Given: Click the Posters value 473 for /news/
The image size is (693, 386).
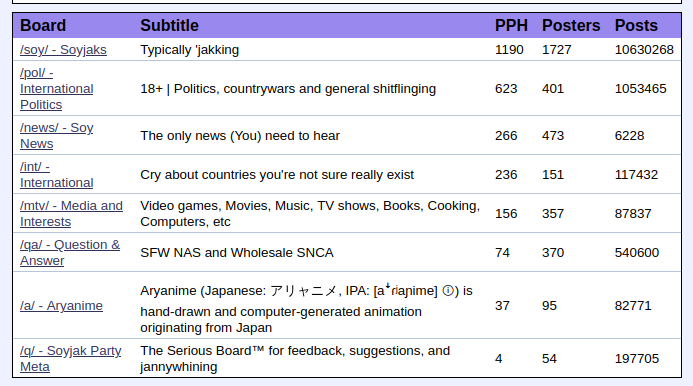Looking at the screenshot, I should coord(553,136).
